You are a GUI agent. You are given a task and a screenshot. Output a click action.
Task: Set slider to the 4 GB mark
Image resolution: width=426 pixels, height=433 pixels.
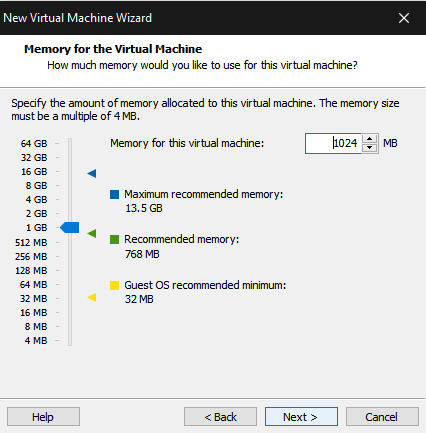(x=70, y=199)
